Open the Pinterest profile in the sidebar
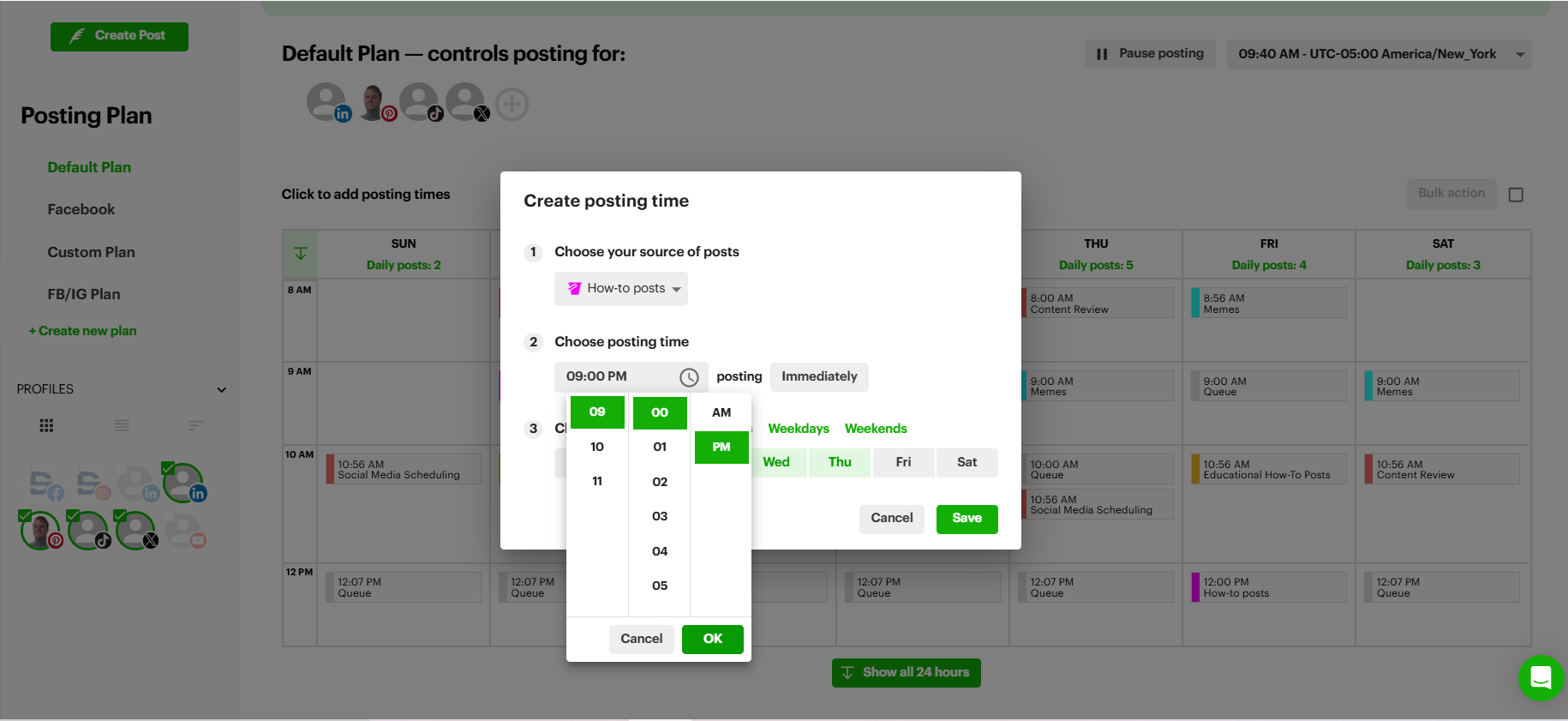 point(39,530)
